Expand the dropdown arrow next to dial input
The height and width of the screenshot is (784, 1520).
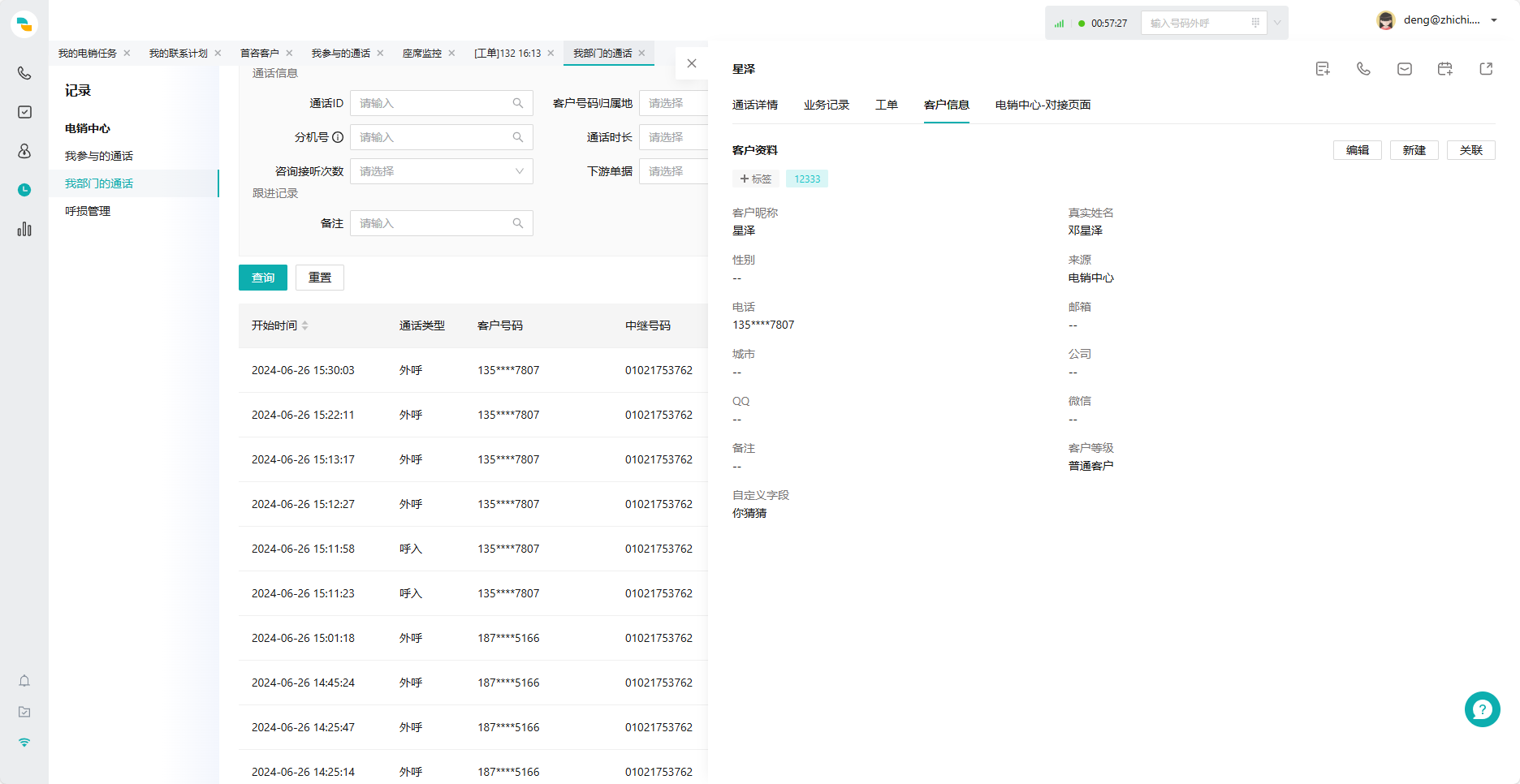1277,23
